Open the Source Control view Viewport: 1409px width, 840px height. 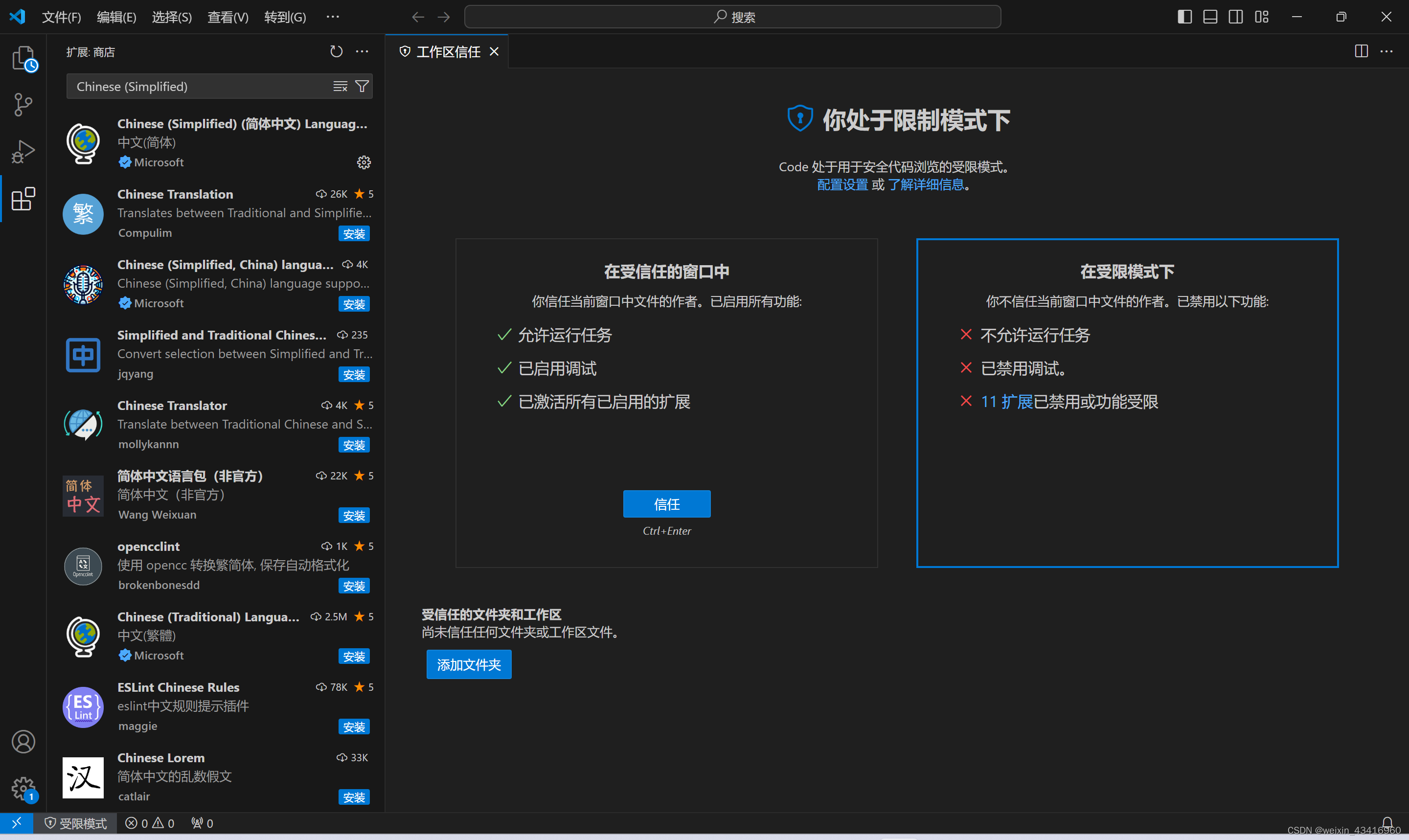click(x=23, y=105)
